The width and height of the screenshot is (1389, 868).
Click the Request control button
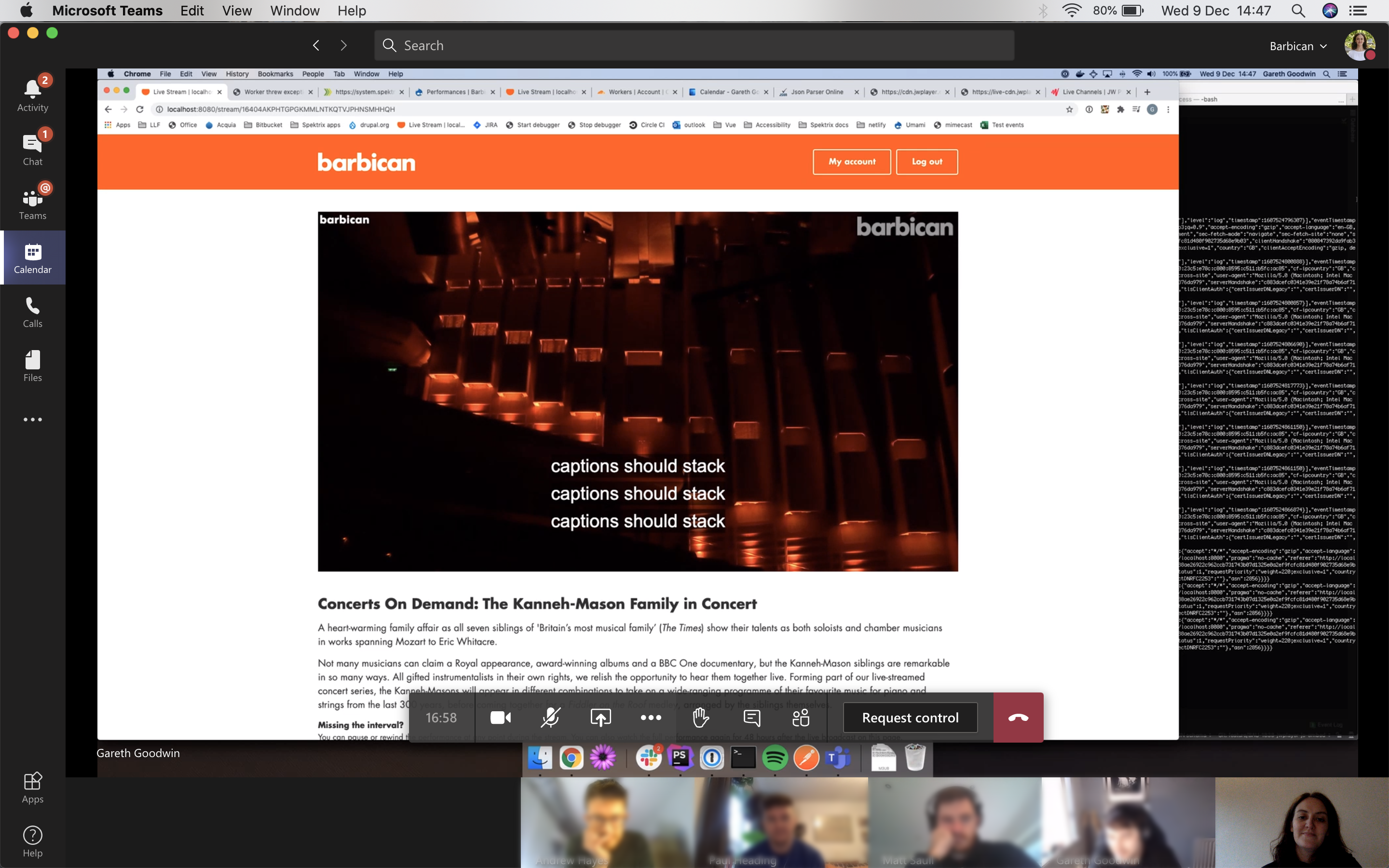[909, 717]
